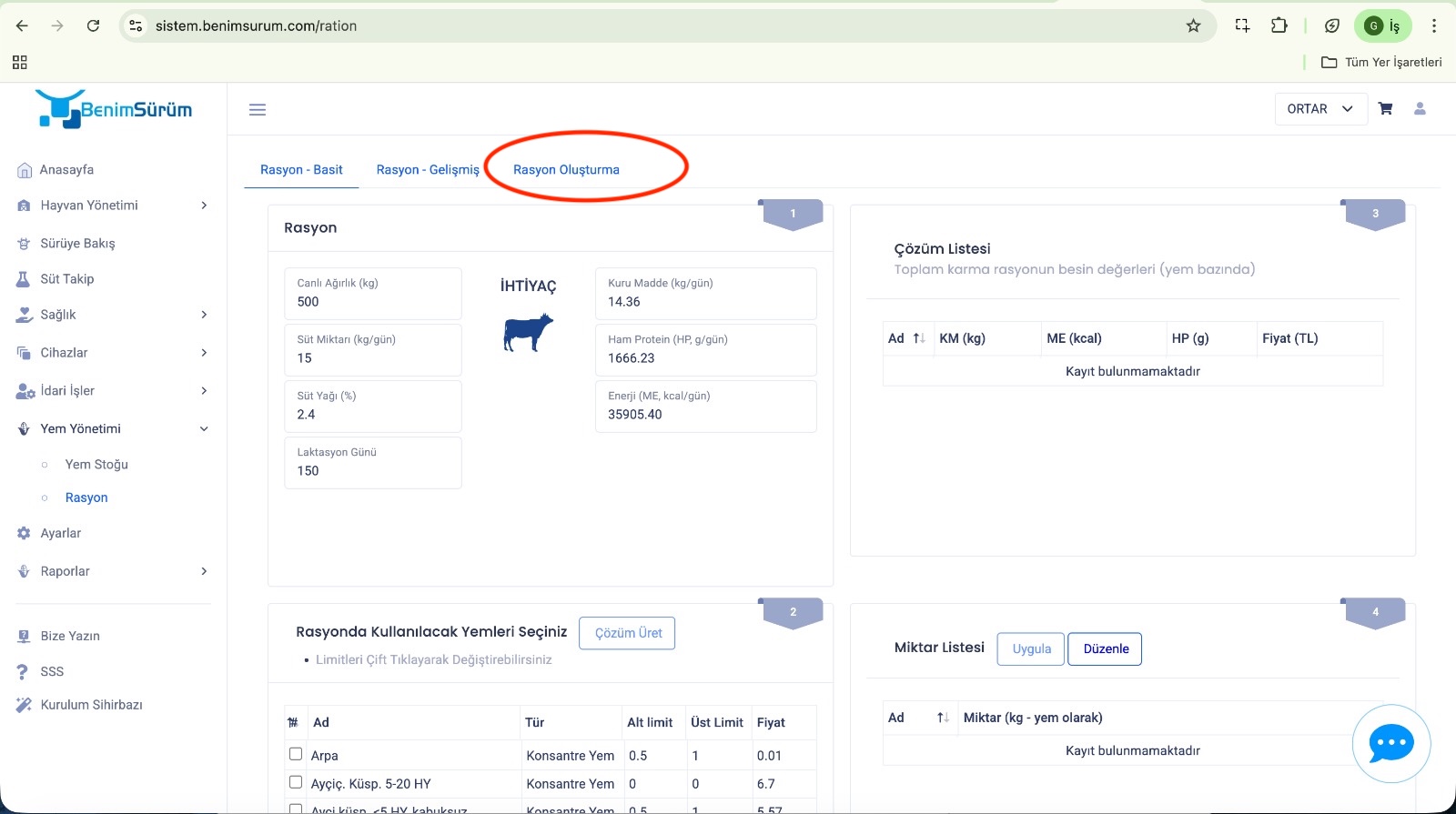
Task: Bookmark this page with the star icon
Action: 1193,25
